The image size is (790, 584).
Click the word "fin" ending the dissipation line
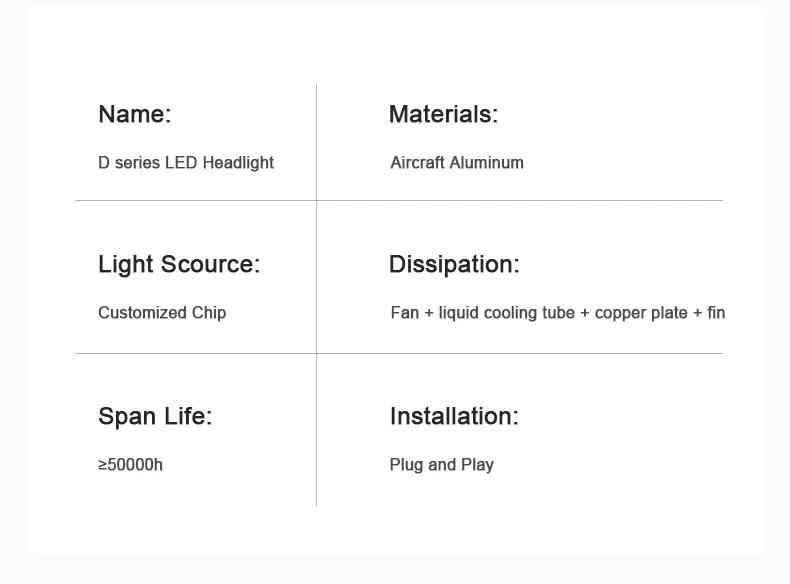point(716,313)
